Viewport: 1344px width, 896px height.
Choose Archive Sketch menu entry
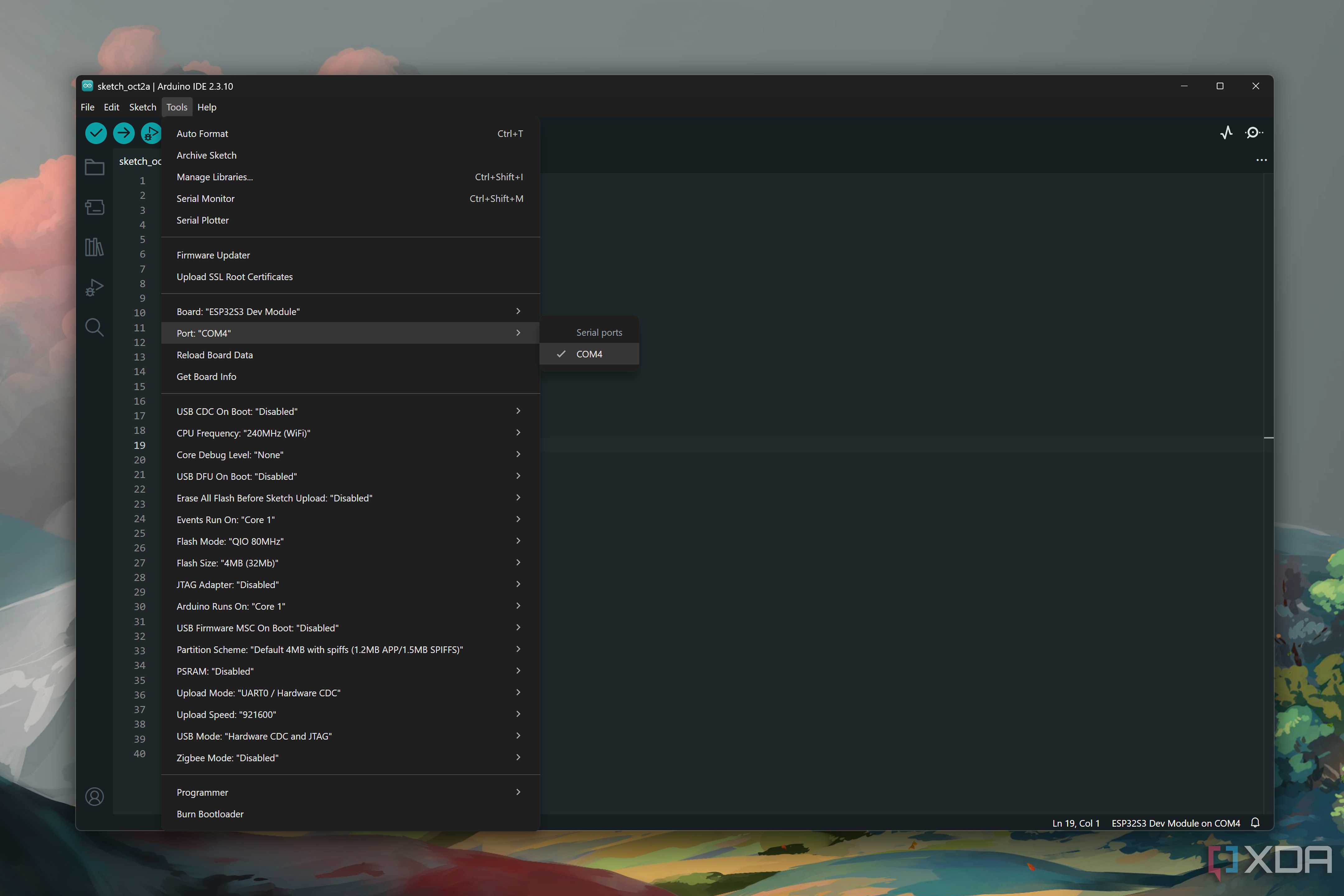tap(350, 156)
